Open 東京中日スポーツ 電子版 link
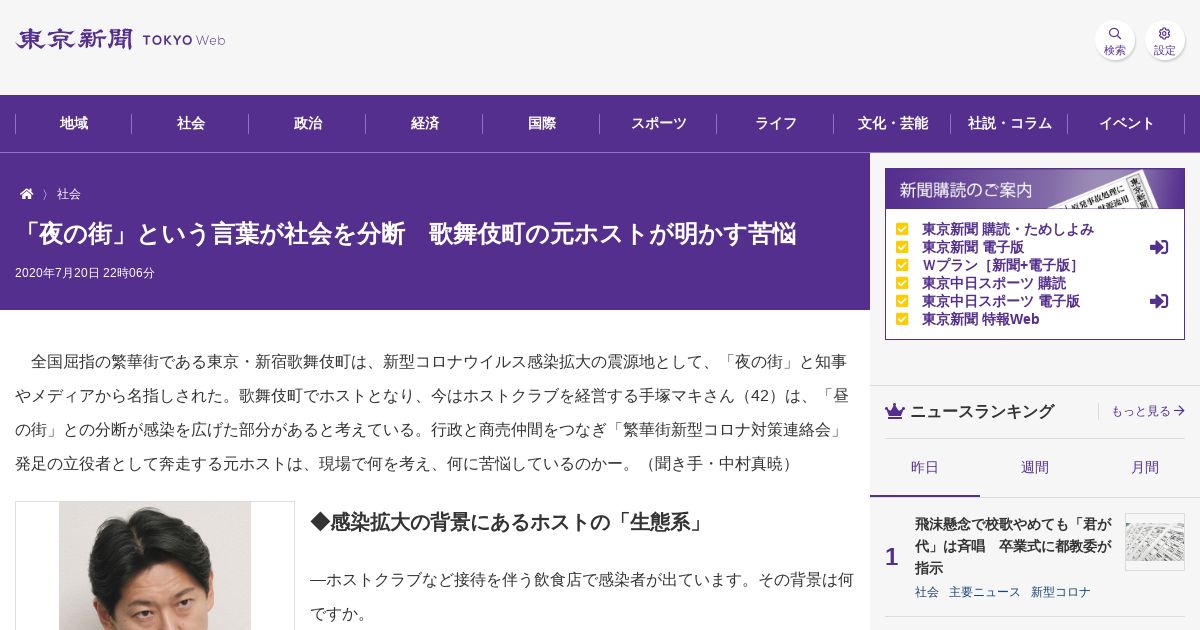Viewport: 1200px width, 630px height. (x=1001, y=301)
